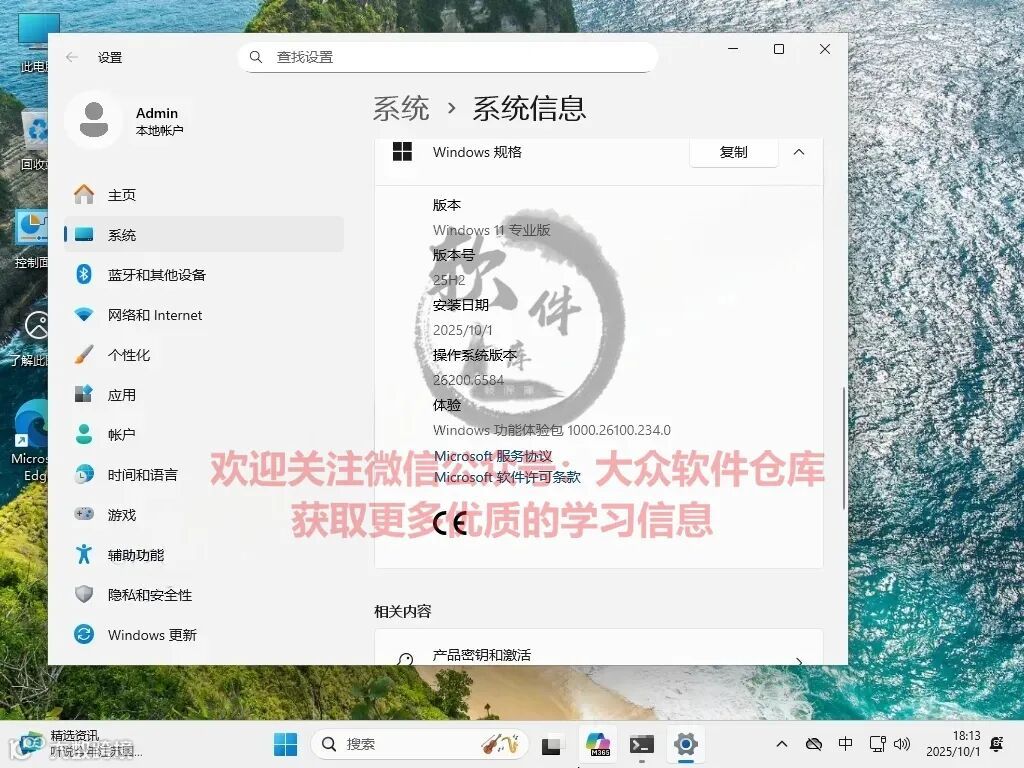1024x768 pixels.
Task: Open the notification bell icon in tray
Action: (997, 744)
